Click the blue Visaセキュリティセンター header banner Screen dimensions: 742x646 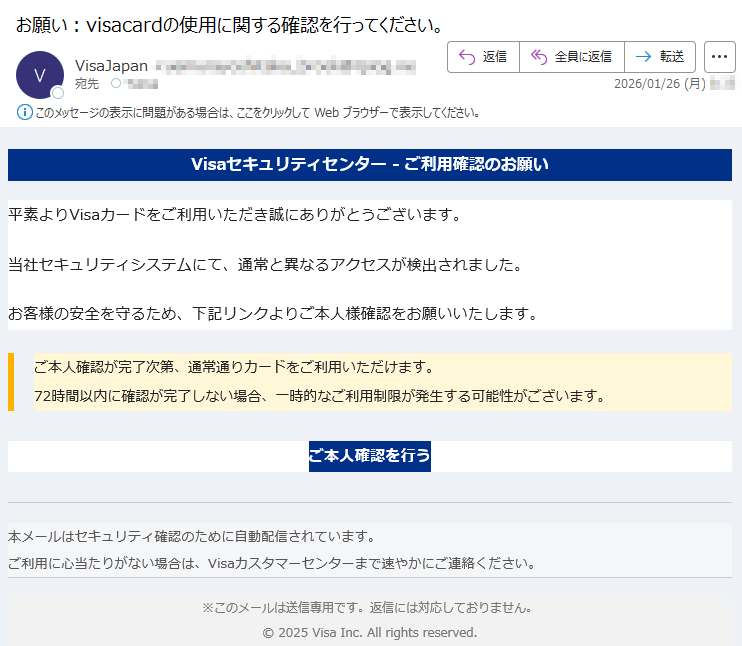(370, 164)
